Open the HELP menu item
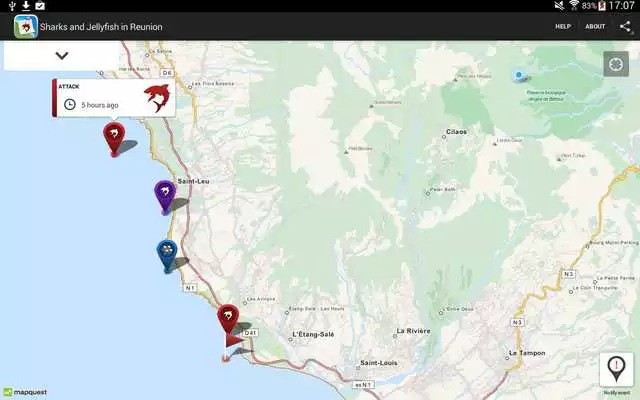 coord(563,27)
